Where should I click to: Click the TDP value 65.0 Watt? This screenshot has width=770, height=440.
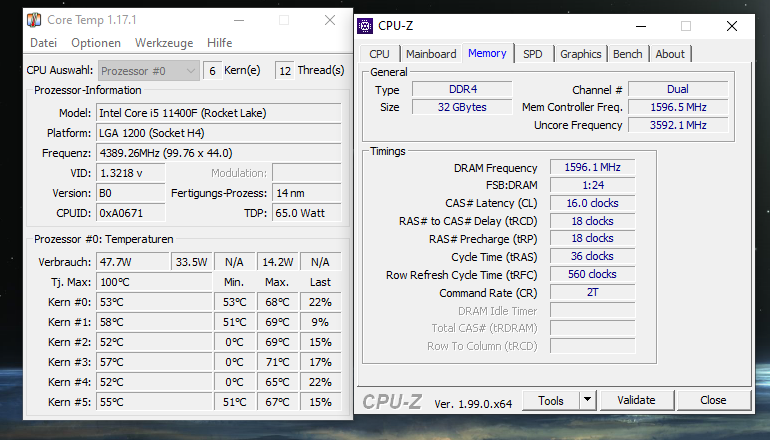pos(307,213)
